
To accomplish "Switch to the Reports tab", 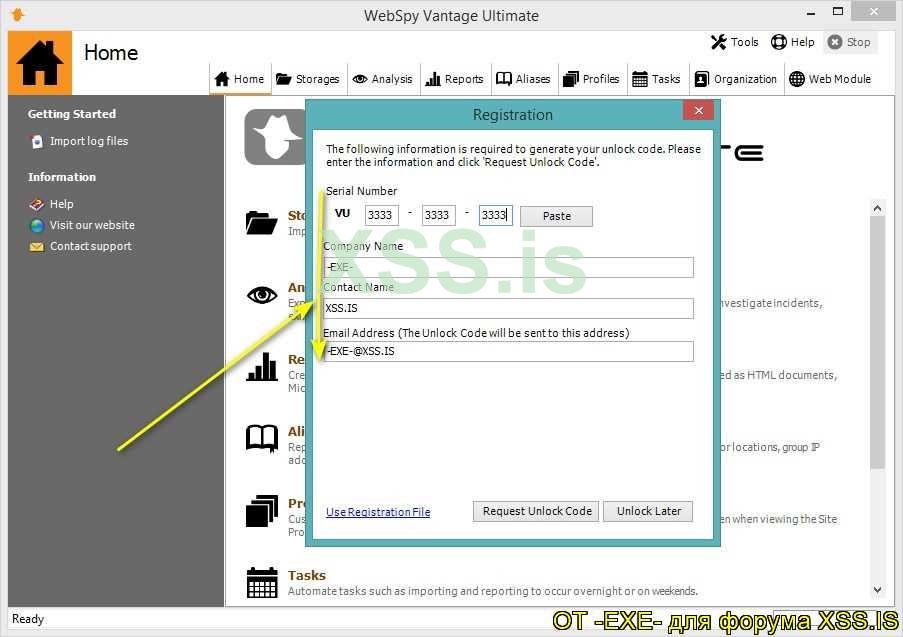I will (x=454, y=79).
